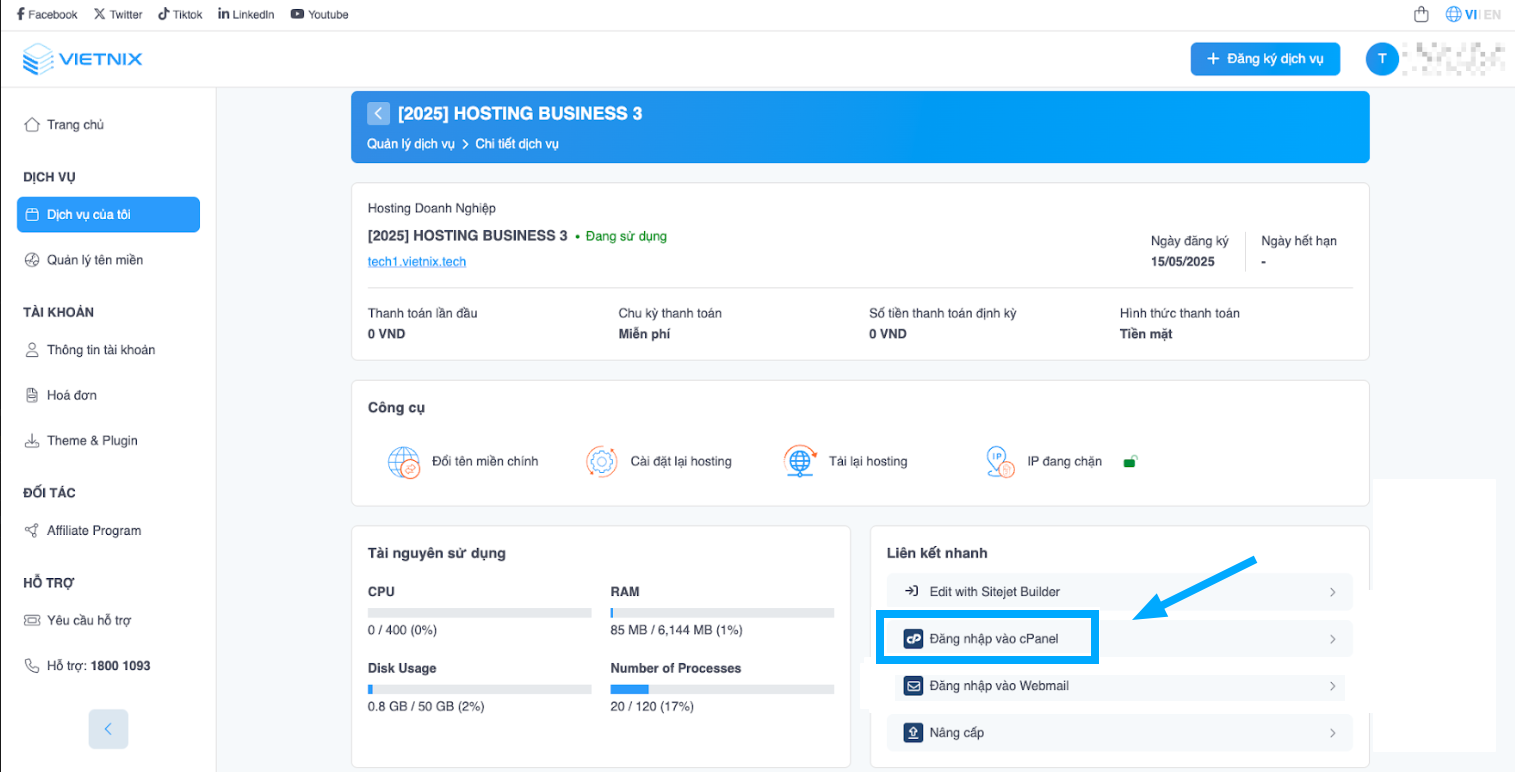Select the Cài đặt lại hosting gear icon

tap(601, 461)
